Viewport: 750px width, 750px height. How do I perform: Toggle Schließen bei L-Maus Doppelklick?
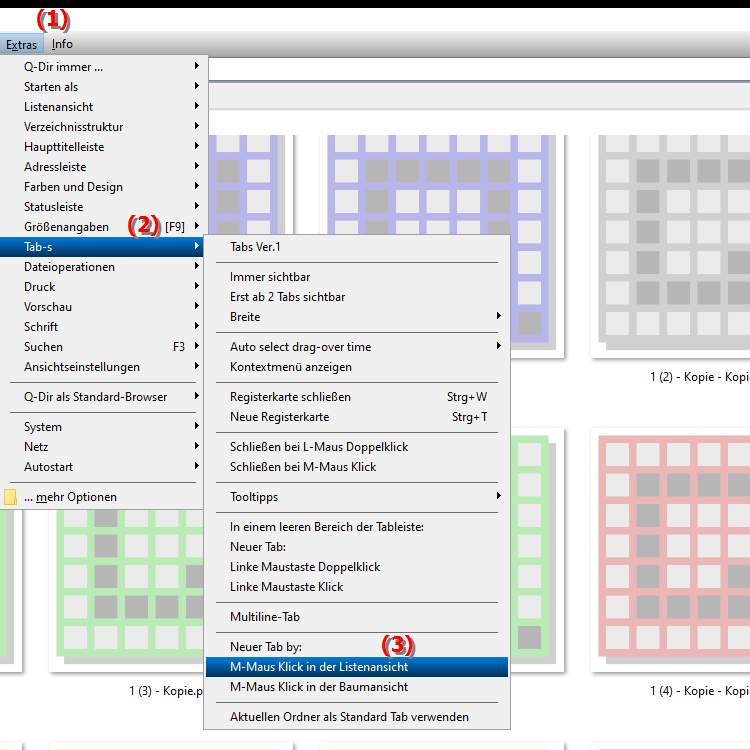(357, 447)
